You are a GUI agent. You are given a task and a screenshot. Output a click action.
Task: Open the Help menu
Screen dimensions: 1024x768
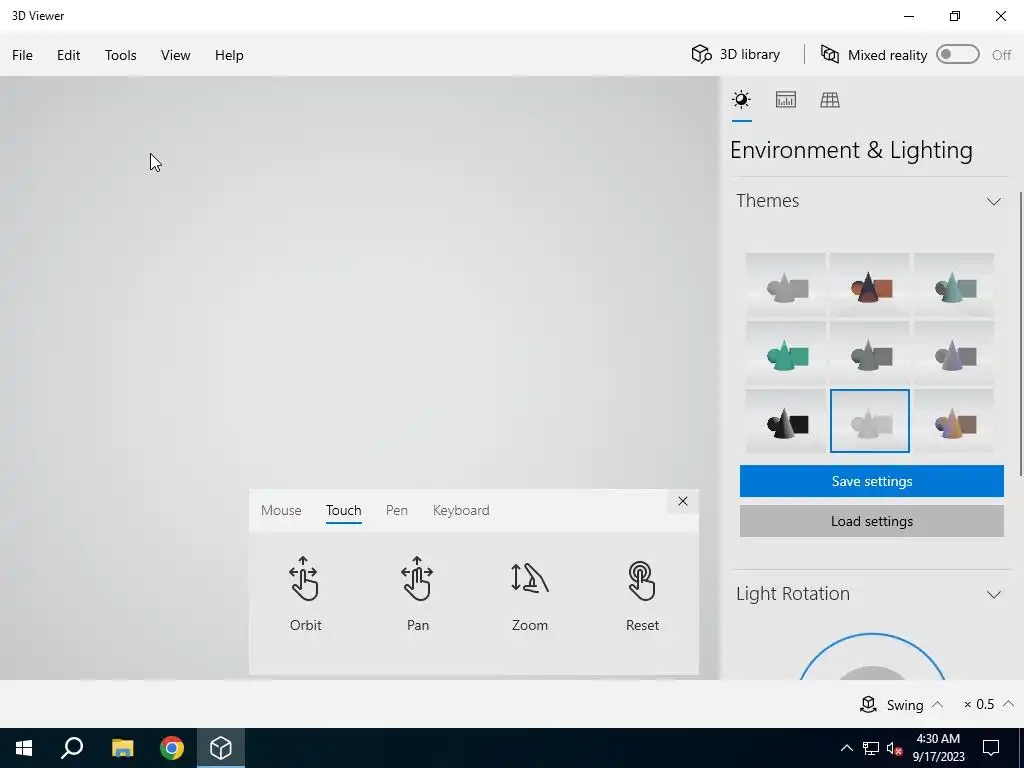229,55
